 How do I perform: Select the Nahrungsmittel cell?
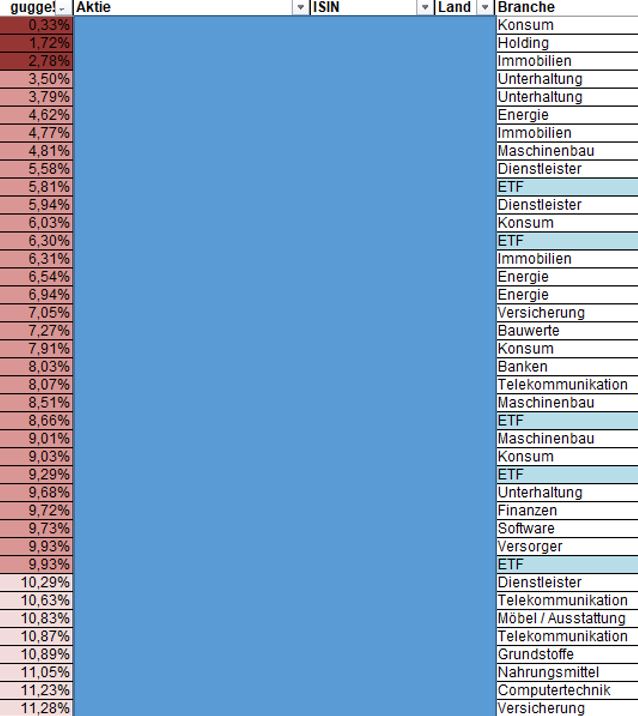(x=567, y=673)
